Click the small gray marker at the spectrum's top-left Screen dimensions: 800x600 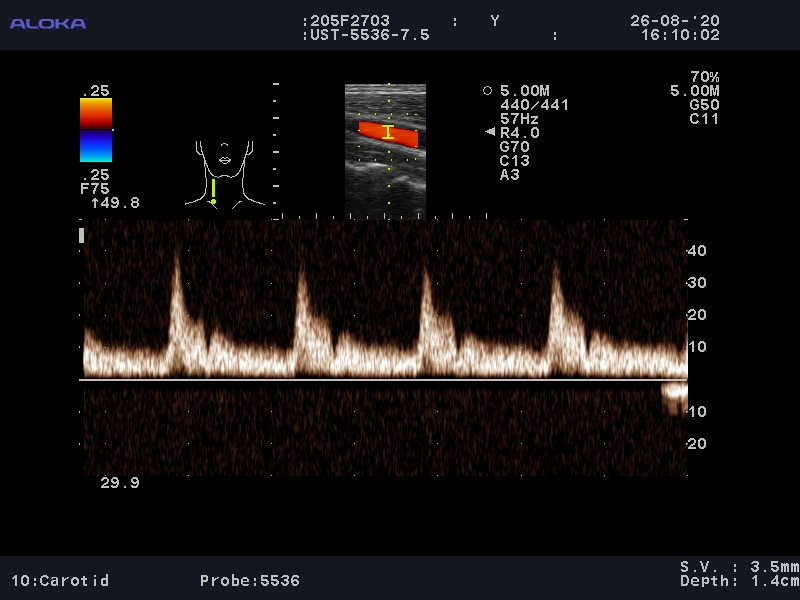pyautogui.click(x=82, y=235)
